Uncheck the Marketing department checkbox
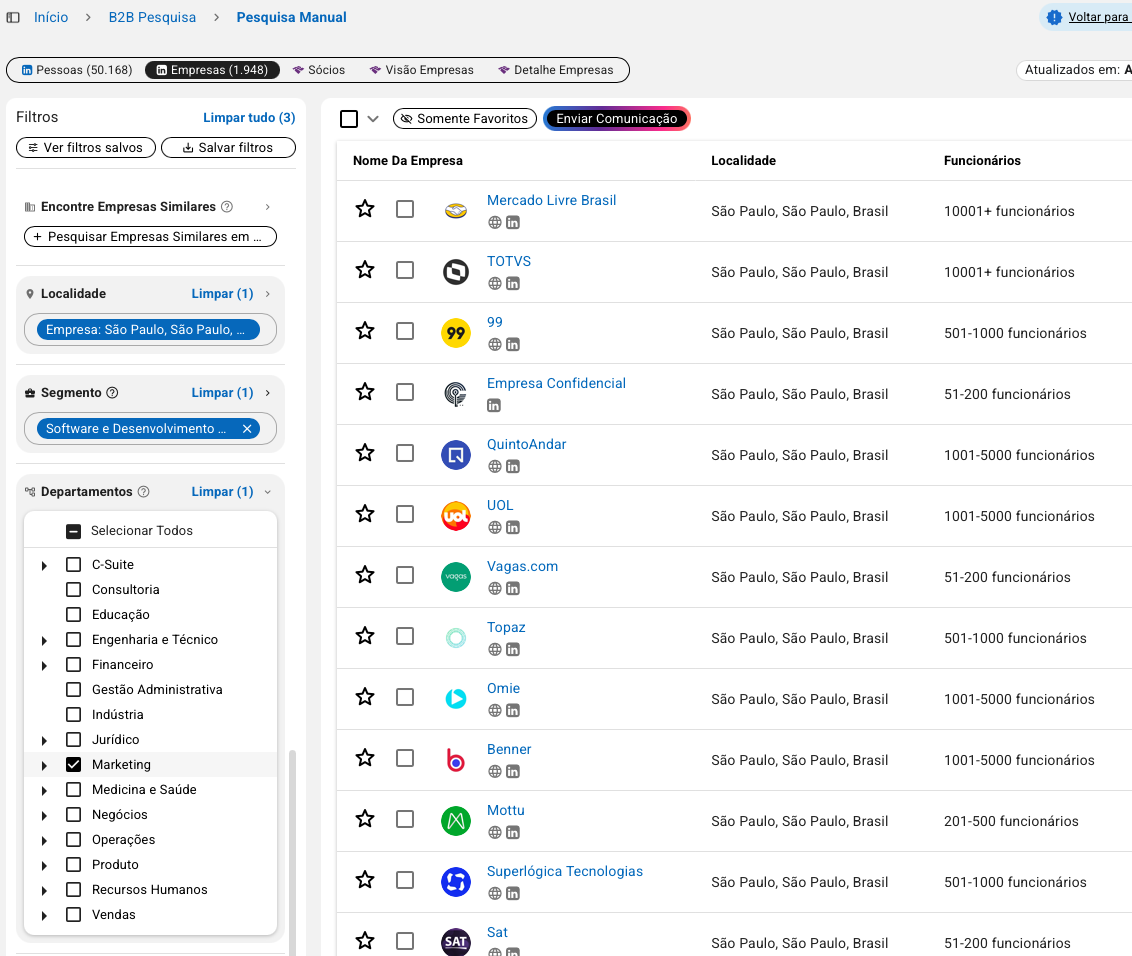Screen dimensions: 1132x956 73,765
